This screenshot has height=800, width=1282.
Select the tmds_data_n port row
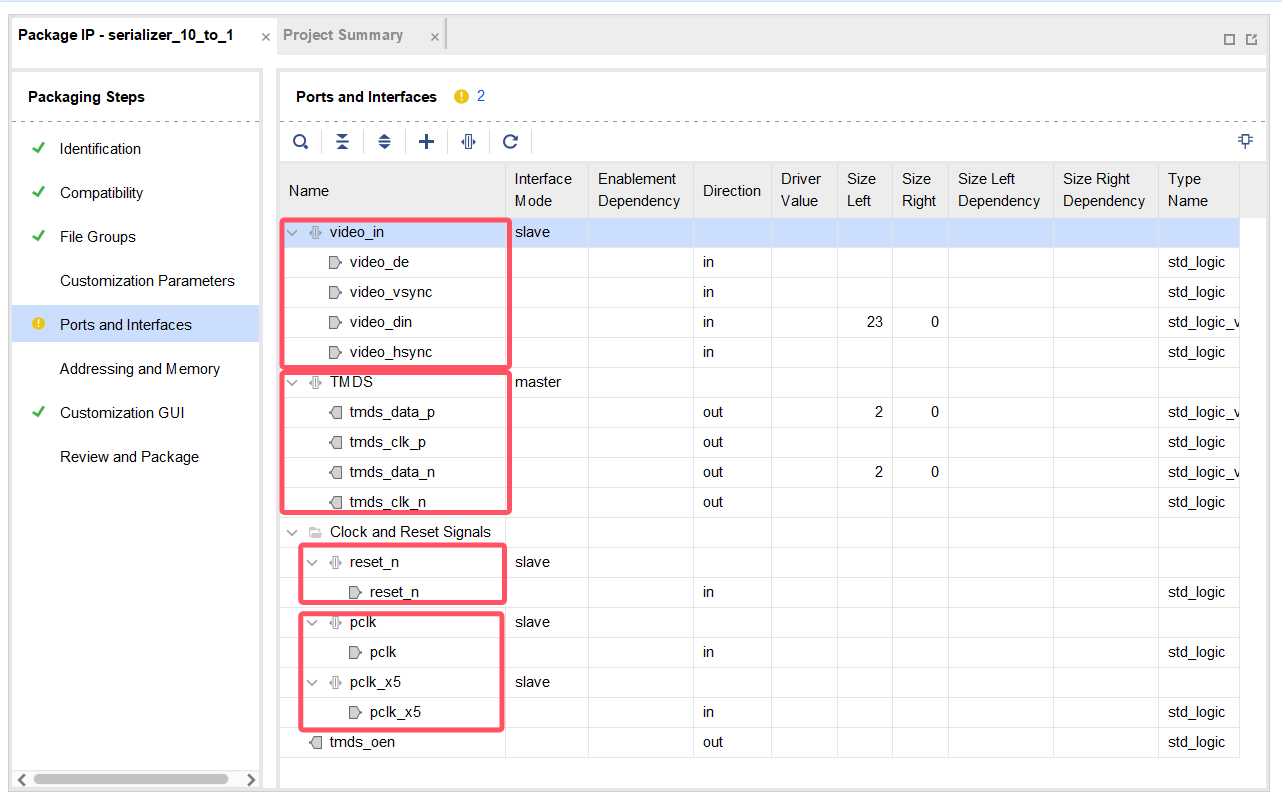tap(759, 472)
